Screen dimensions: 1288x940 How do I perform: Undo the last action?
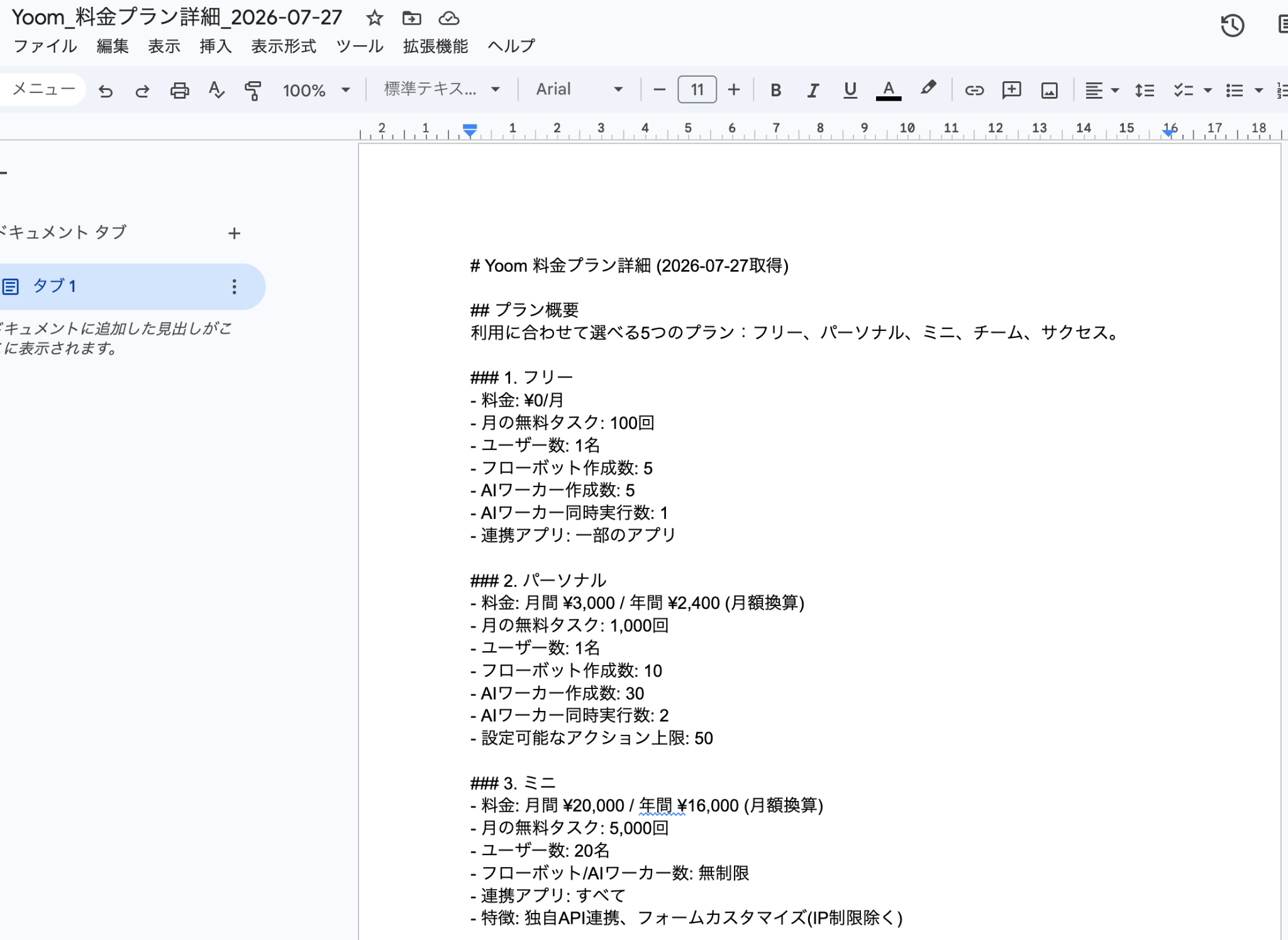106,91
